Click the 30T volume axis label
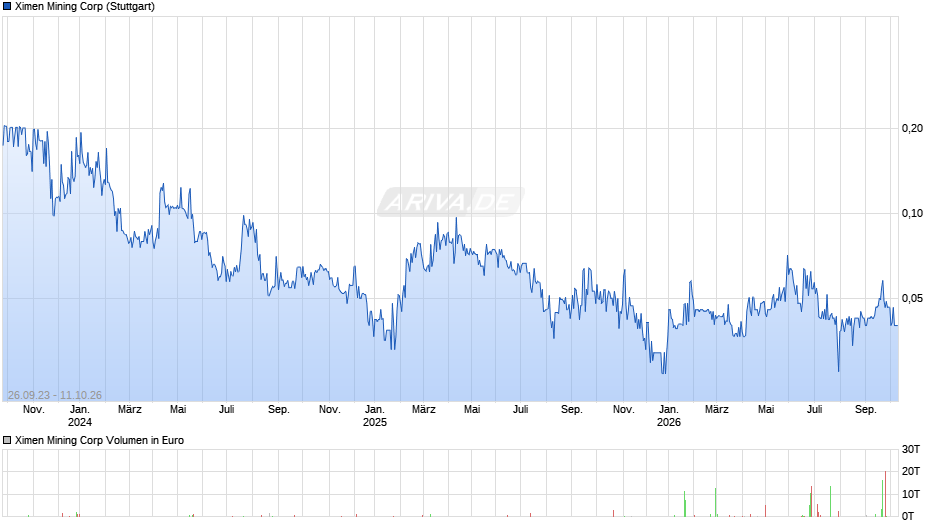The image size is (940, 526). (x=911, y=450)
